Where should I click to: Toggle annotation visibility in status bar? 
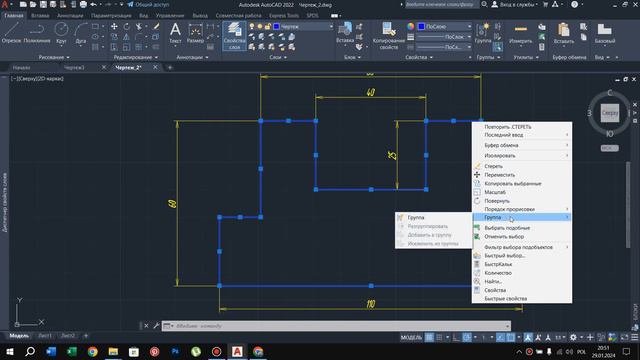click(x=528, y=337)
